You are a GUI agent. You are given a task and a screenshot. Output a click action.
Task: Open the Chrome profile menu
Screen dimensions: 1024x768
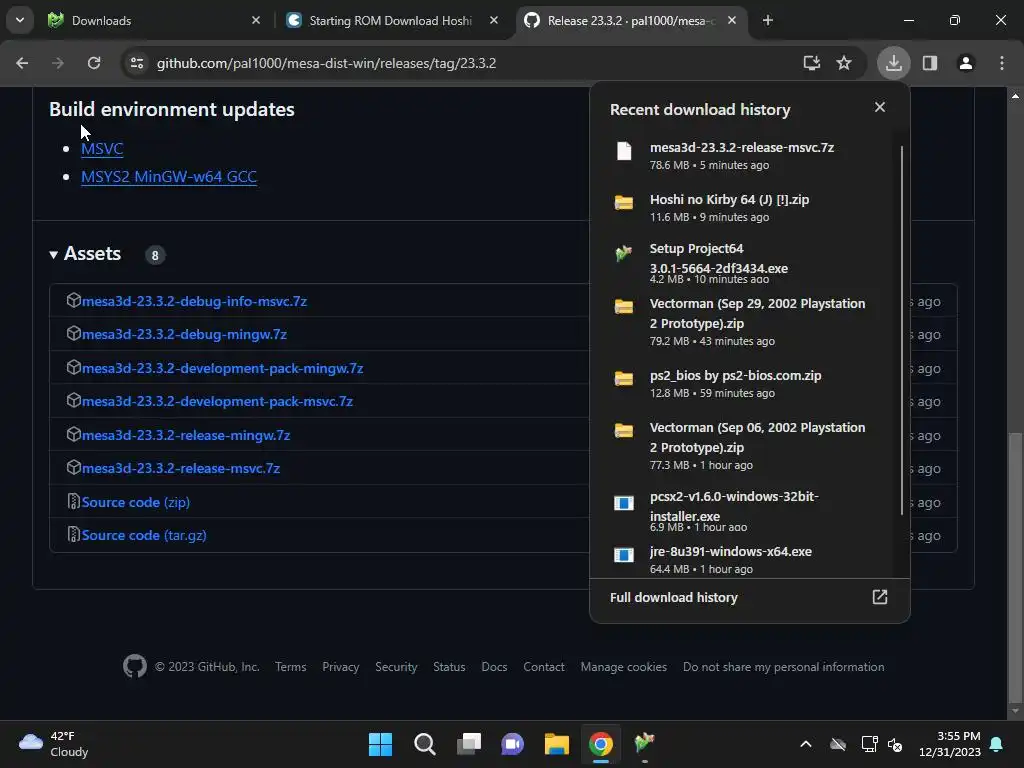point(965,63)
